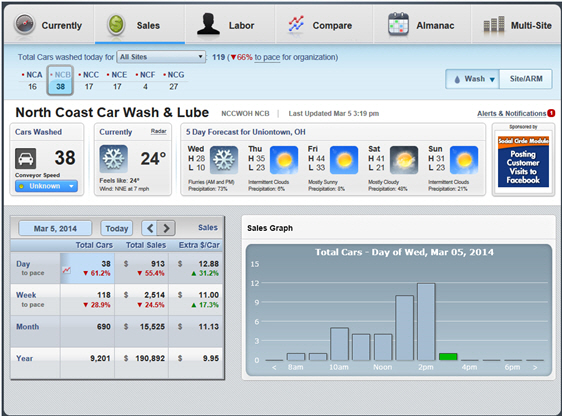The image size is (563, 417).
Task: Click the Week row label
Action: point(26,295)
